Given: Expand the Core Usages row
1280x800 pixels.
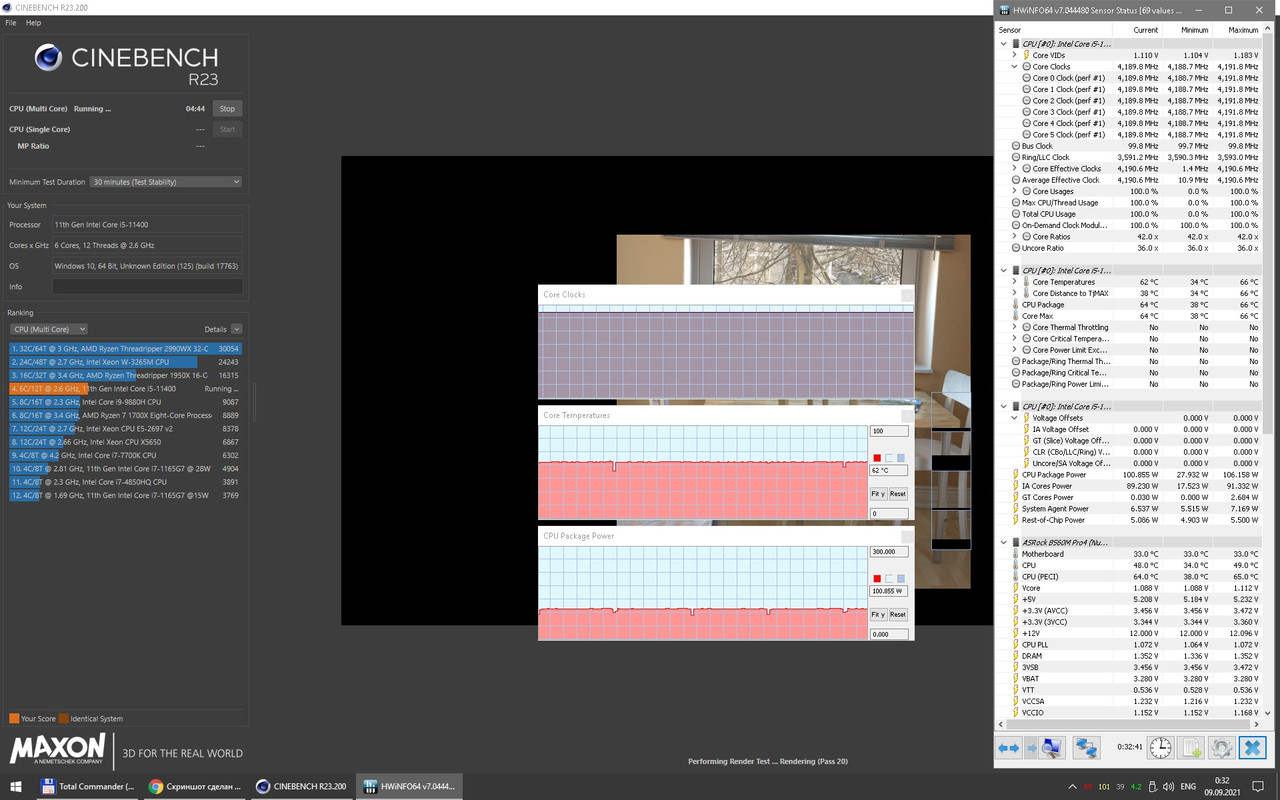Looking at the screenshot, I should (1014, 191).
